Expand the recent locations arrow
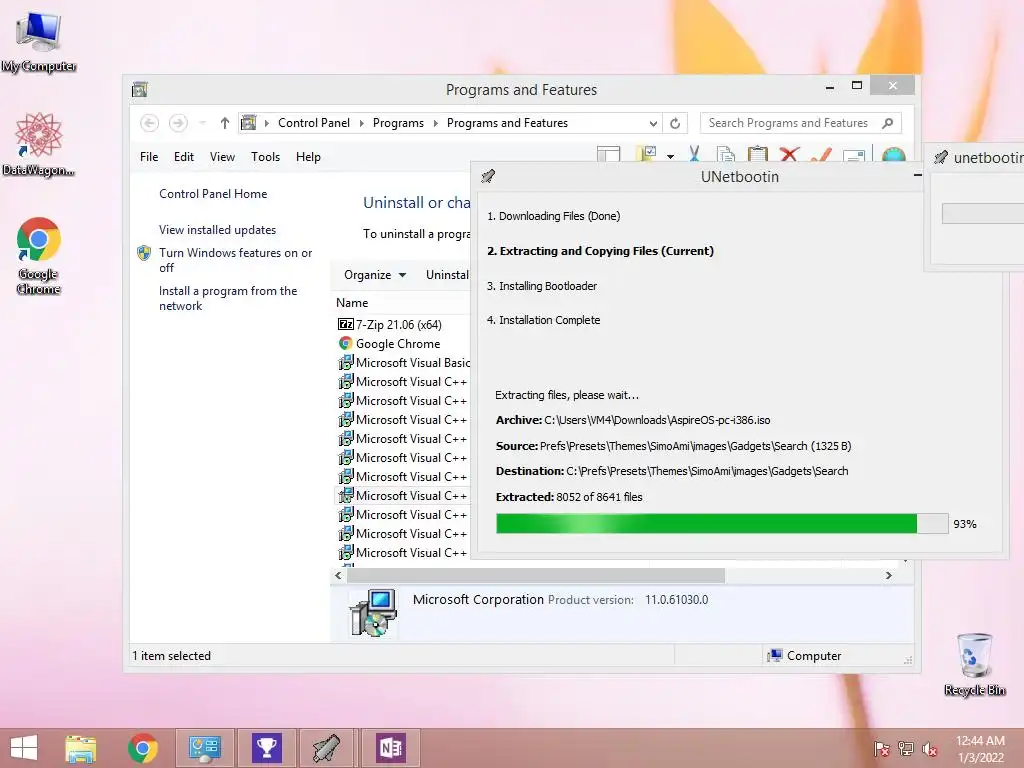 202,123
